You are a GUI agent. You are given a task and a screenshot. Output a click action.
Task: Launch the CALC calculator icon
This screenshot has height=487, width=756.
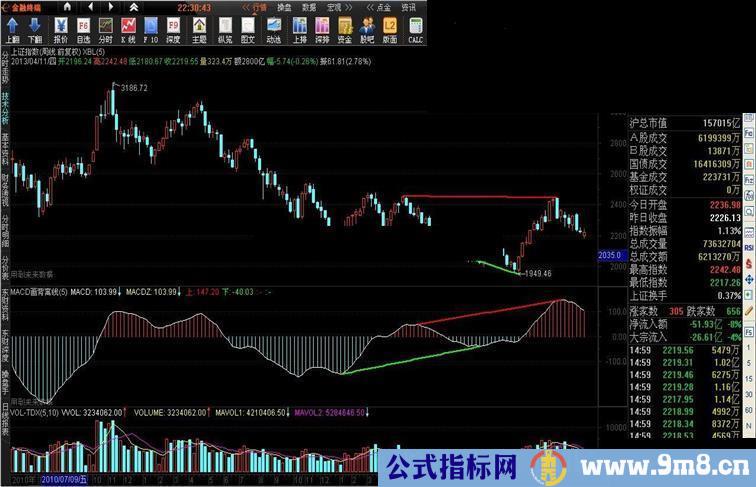pyautogui.click(x=412, y=30)
